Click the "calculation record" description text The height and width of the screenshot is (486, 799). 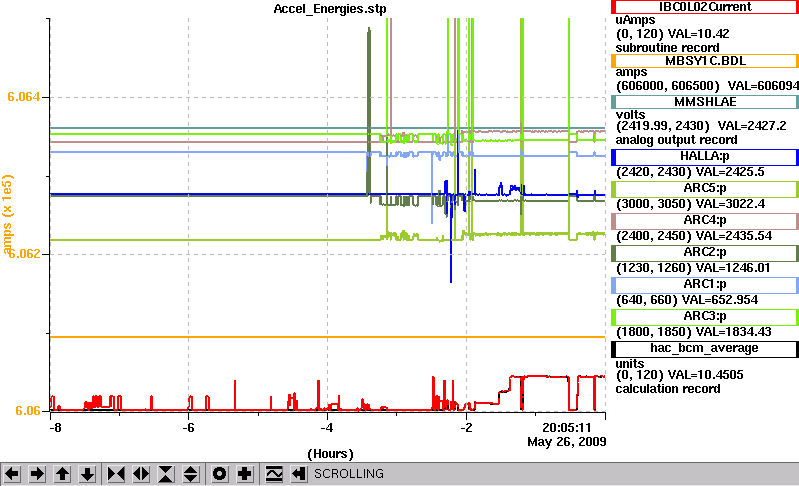[668, 389]
